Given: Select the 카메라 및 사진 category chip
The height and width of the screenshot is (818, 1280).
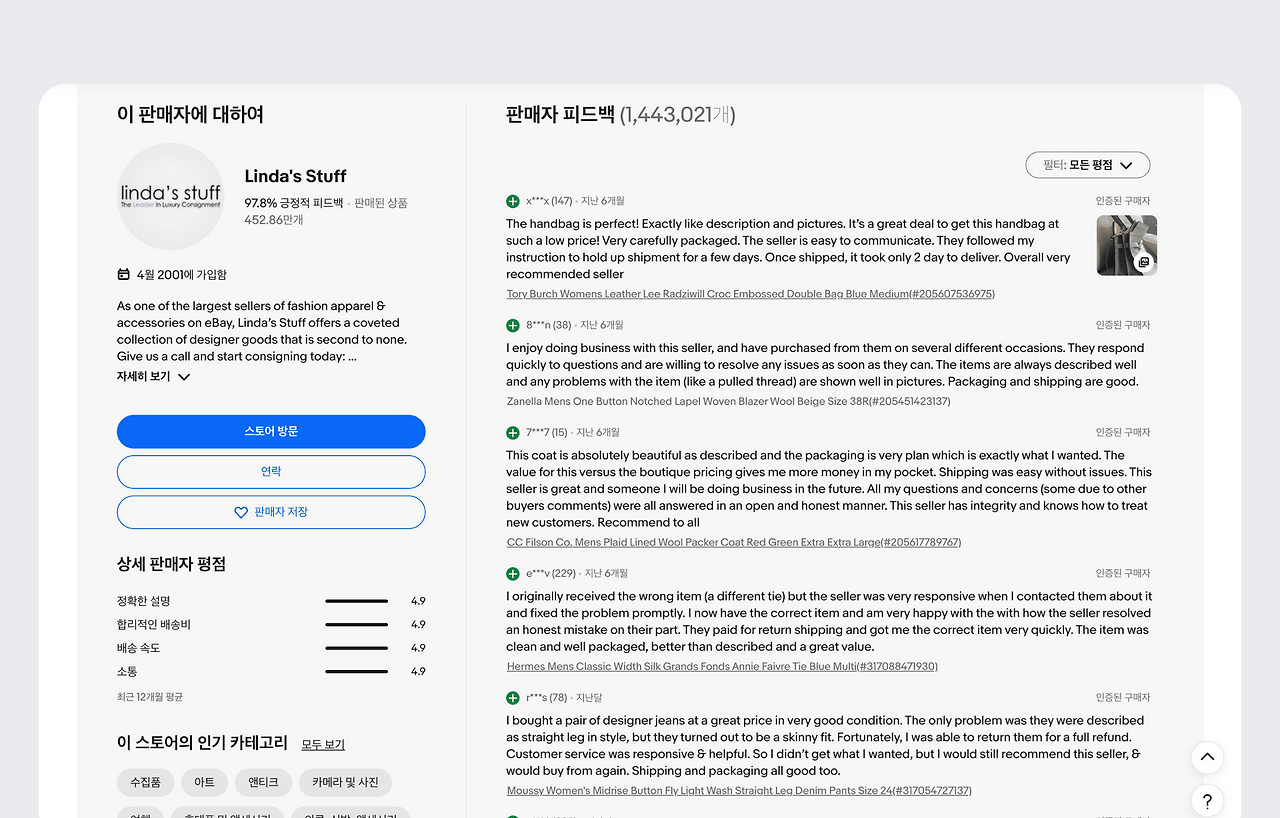Looking at the screenshot, I should 345,782.
